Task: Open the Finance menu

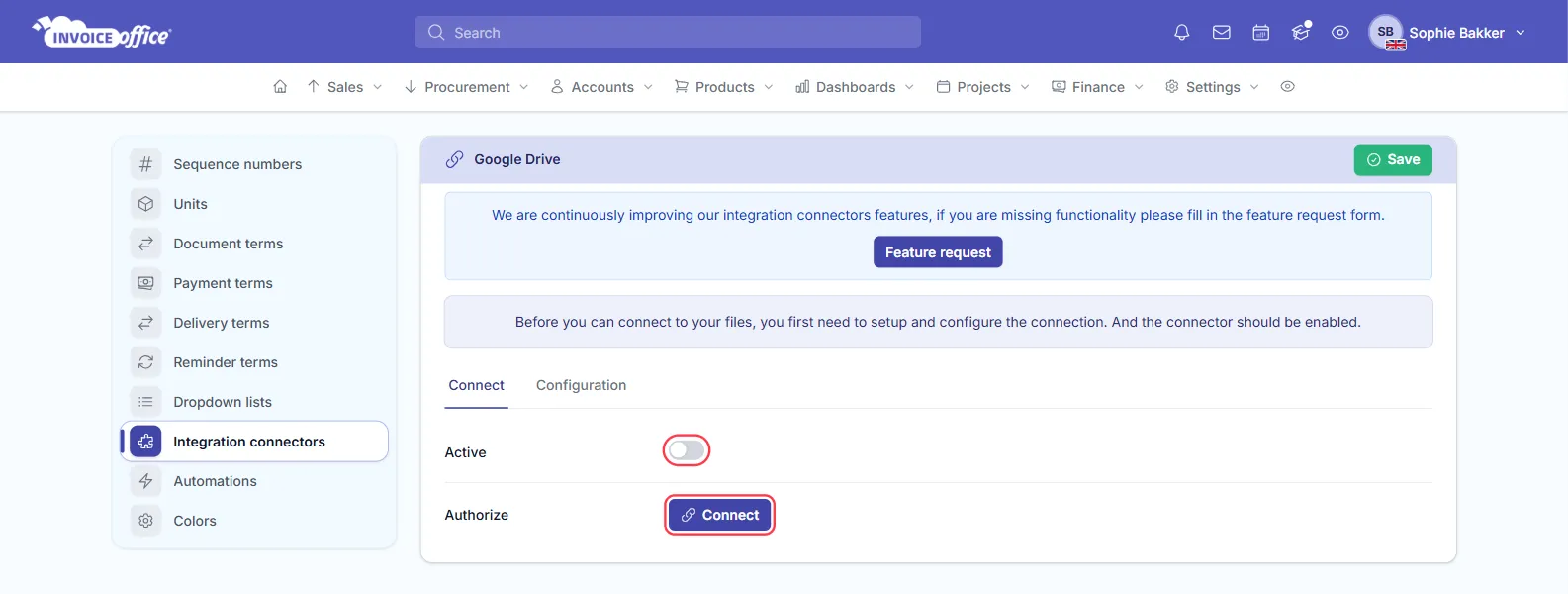Action: click(x=1097, y=87)
